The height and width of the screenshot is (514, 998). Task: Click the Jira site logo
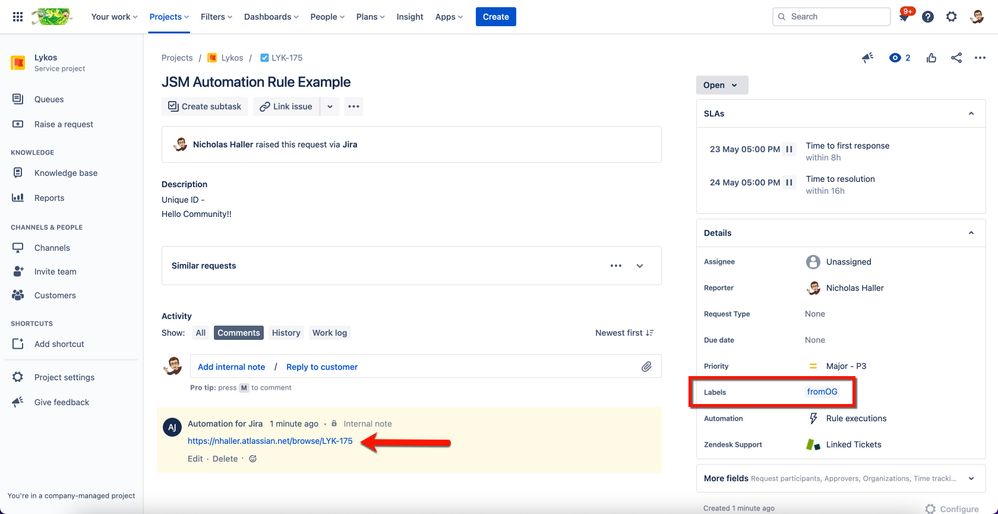[52, 17]
